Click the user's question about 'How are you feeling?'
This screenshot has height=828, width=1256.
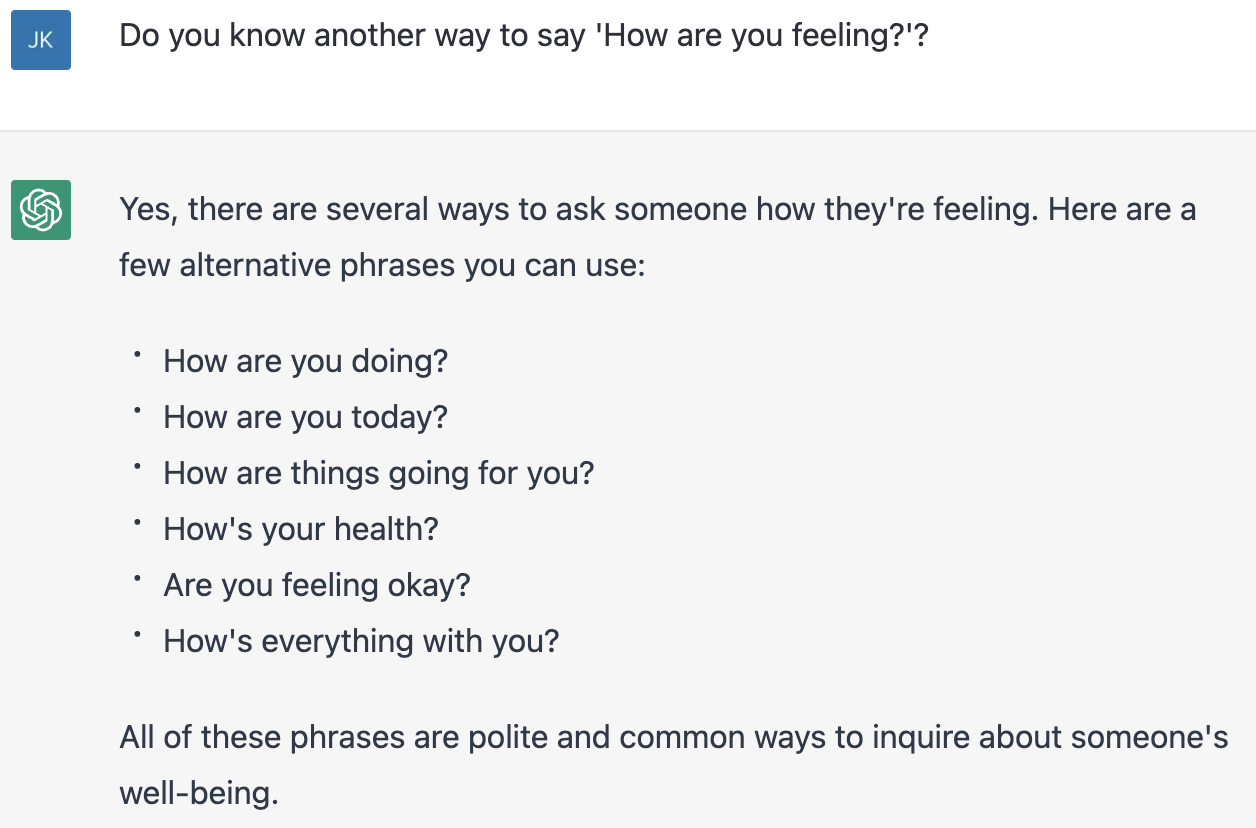click(523, 37)
